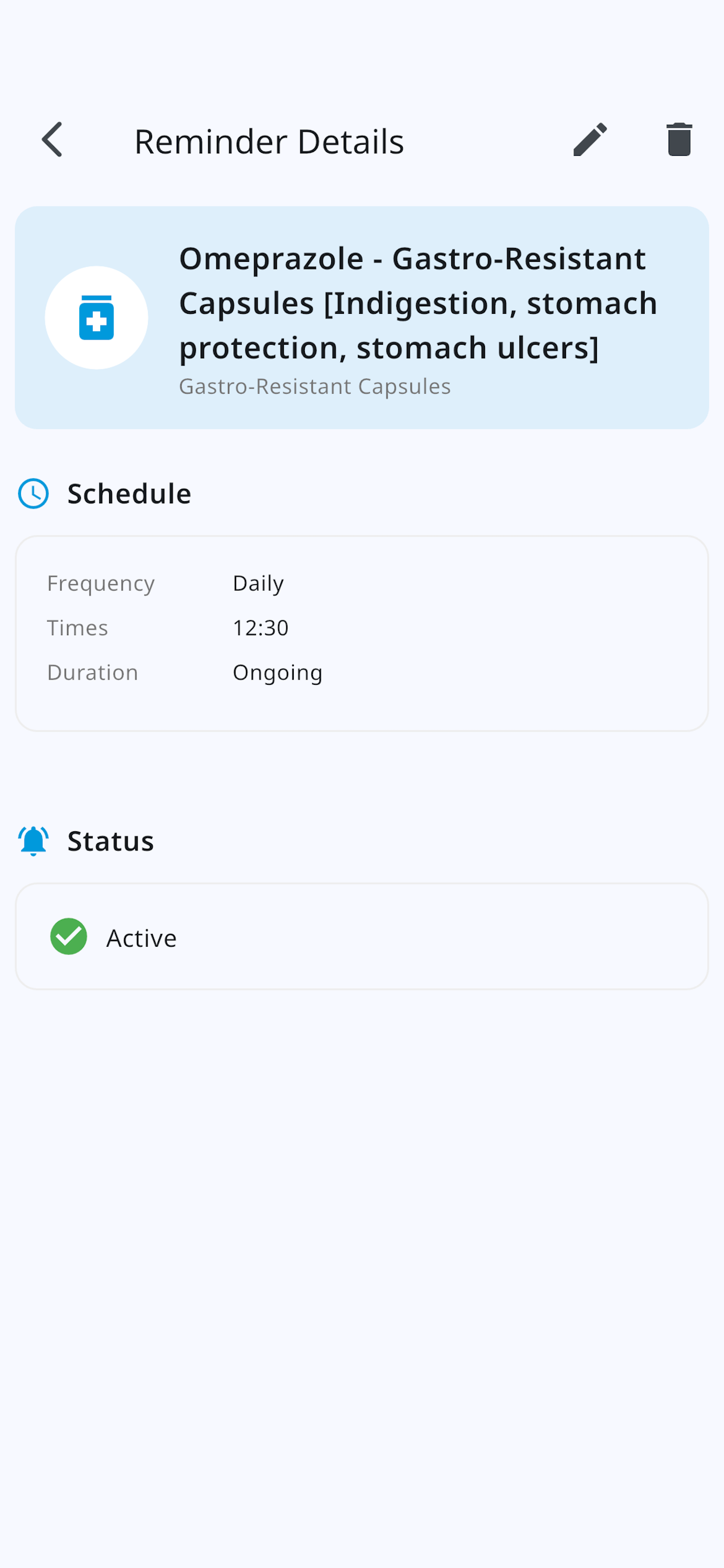Click the Schedule section heading
This screenshot has height=1568, width=724.
click(129, 494)
